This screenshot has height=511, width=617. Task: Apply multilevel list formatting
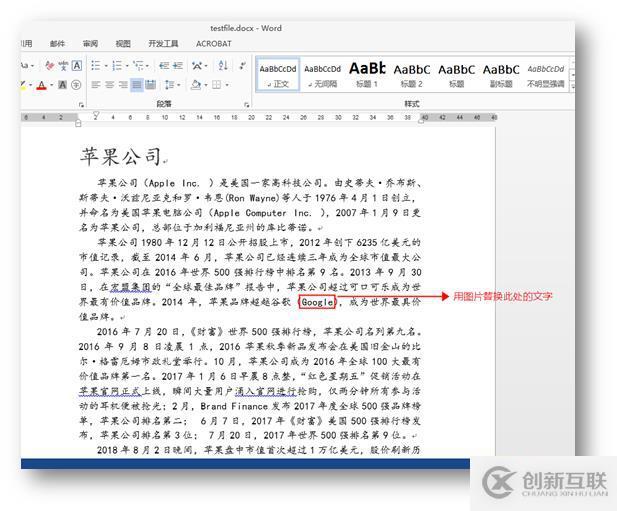pos(138,65)
